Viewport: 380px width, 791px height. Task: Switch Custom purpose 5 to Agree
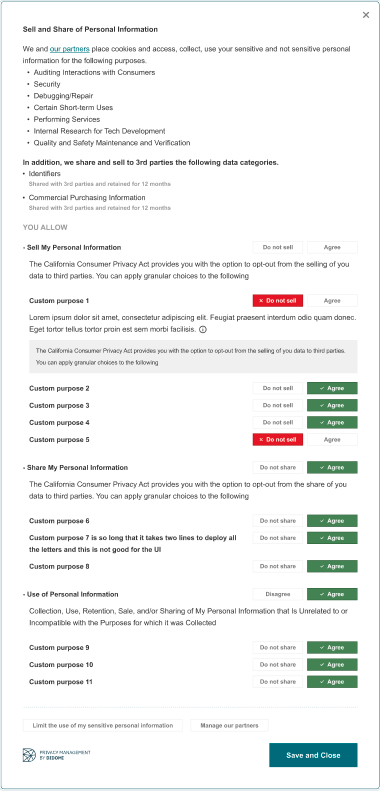click(332, 439)
